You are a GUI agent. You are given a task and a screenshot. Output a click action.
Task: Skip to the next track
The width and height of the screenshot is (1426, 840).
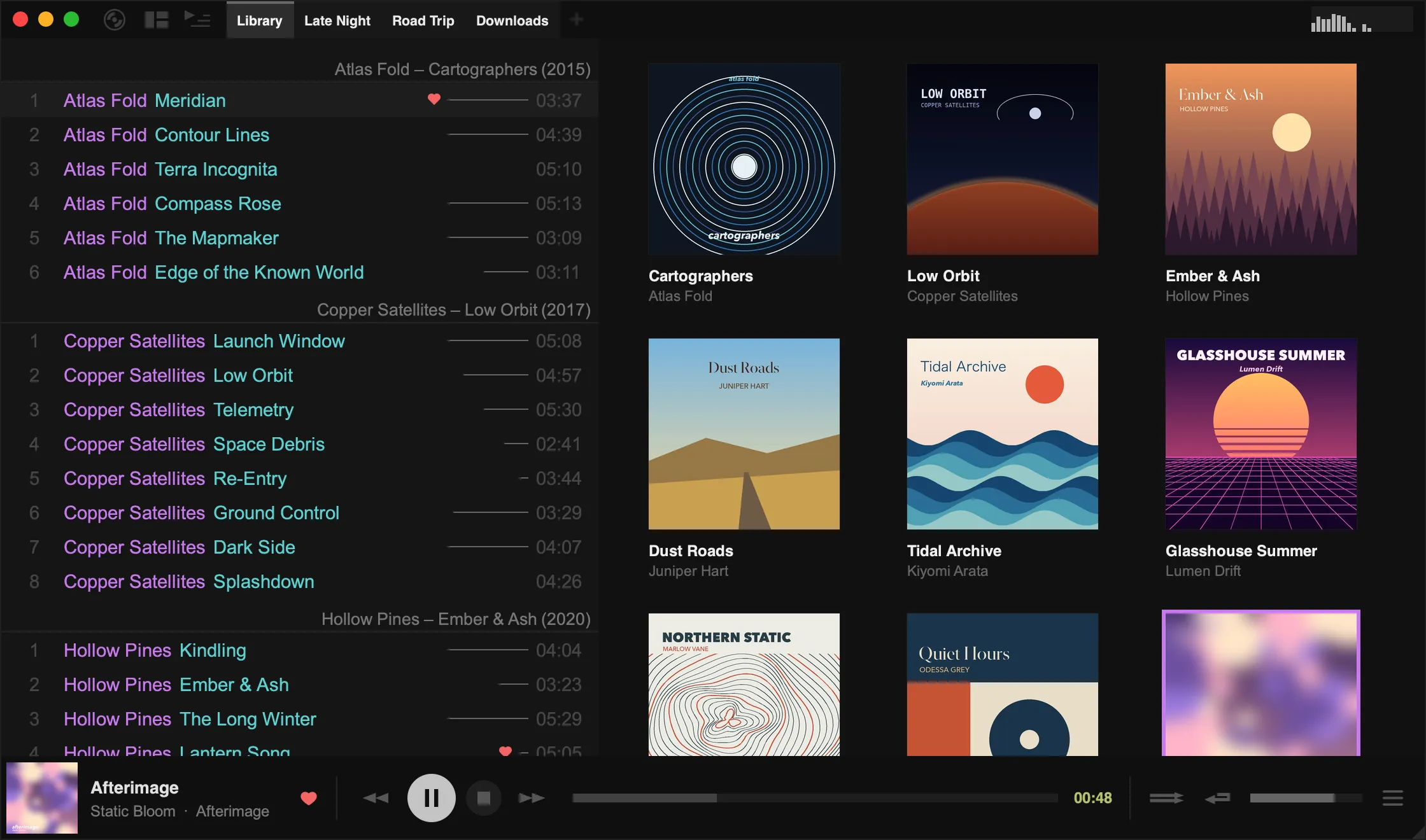[531, 798]
